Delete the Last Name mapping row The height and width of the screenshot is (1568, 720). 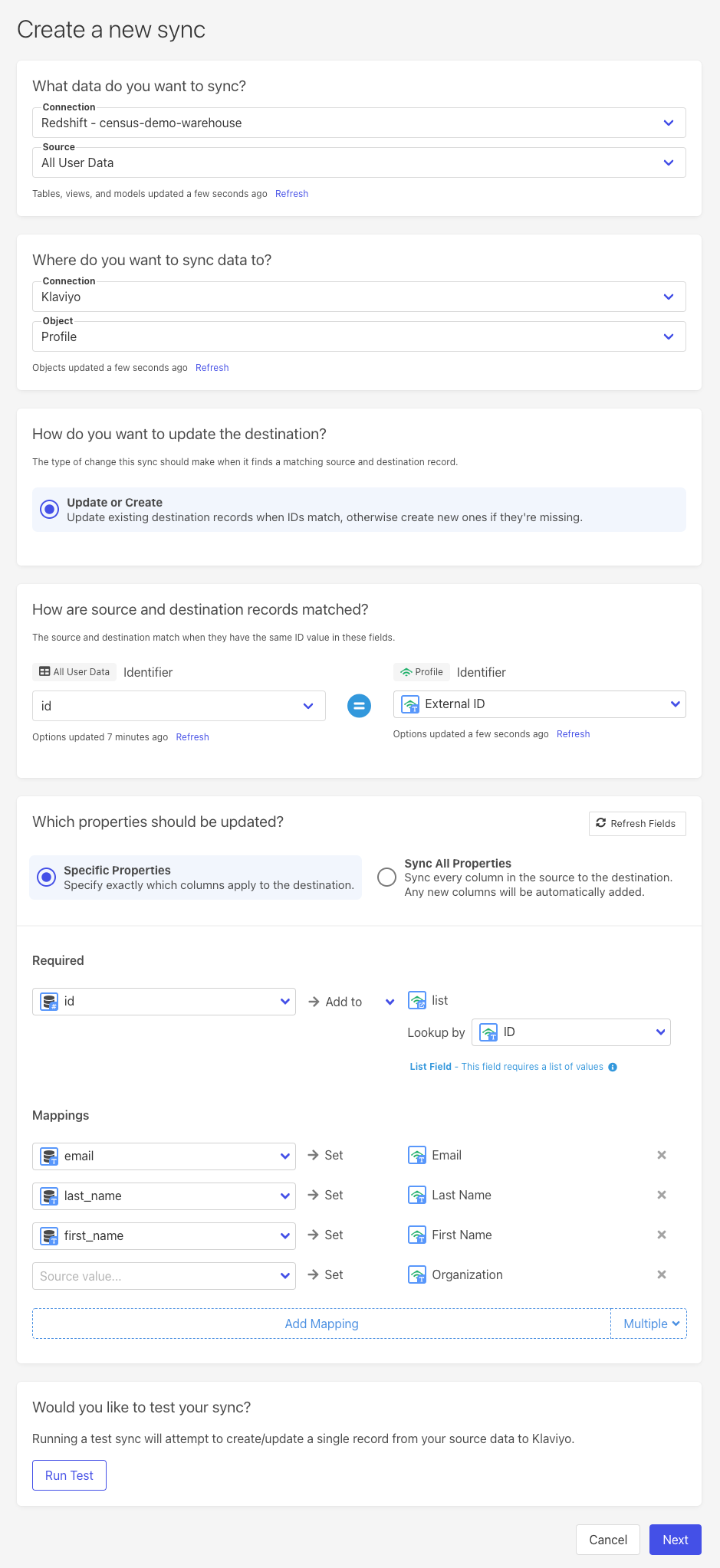(662, 1195)
